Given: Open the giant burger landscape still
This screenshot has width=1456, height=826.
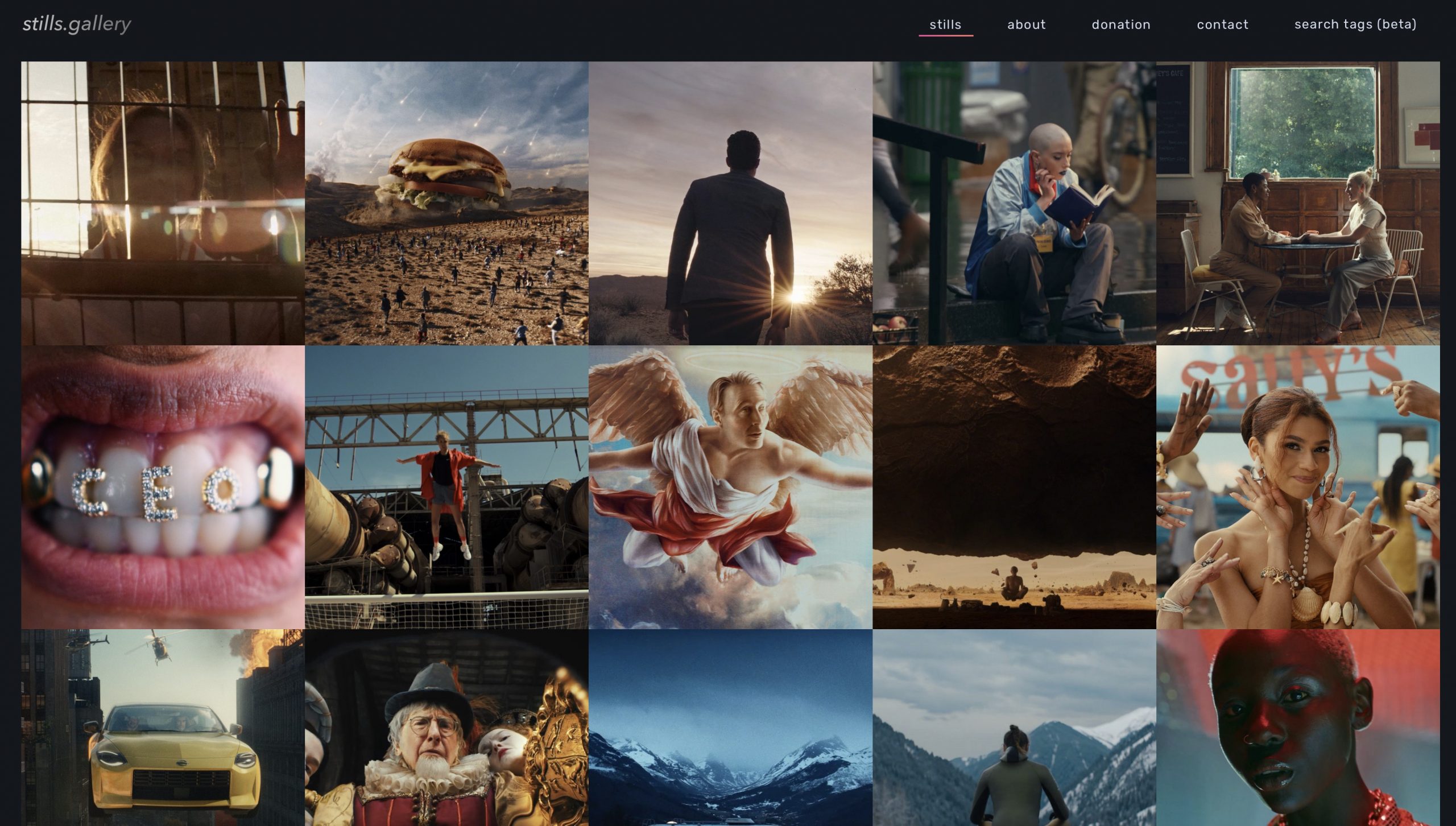Looking at the screenshot, I should (x=446, y=203).
